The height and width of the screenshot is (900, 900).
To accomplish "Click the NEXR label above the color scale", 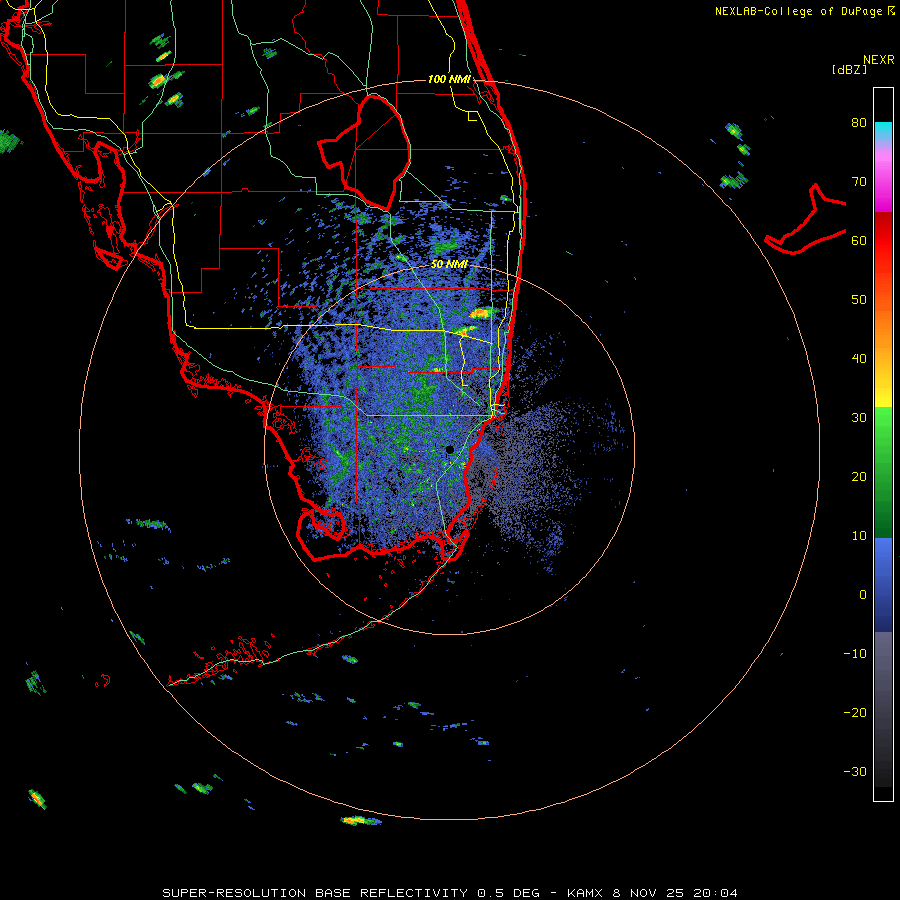I will 878,60.
